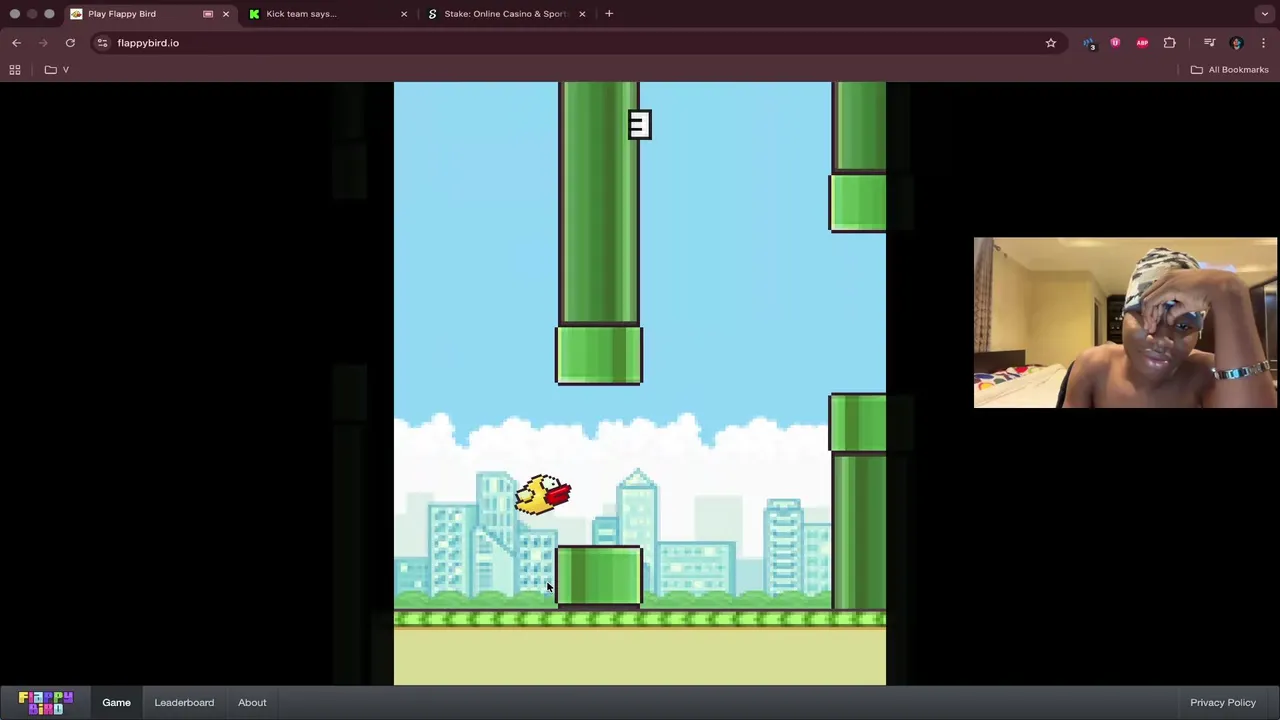The image size is (1280, 720).
Task: Bookmark this page with the star icon
Action: 1050,43
